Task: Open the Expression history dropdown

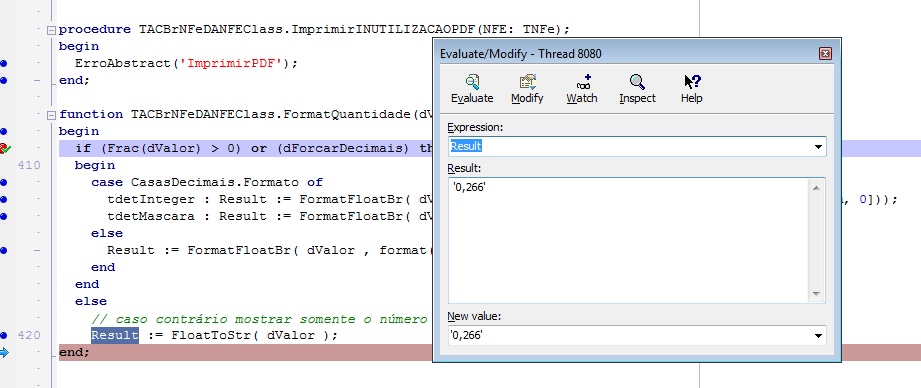Action: (x=818, y=147)
